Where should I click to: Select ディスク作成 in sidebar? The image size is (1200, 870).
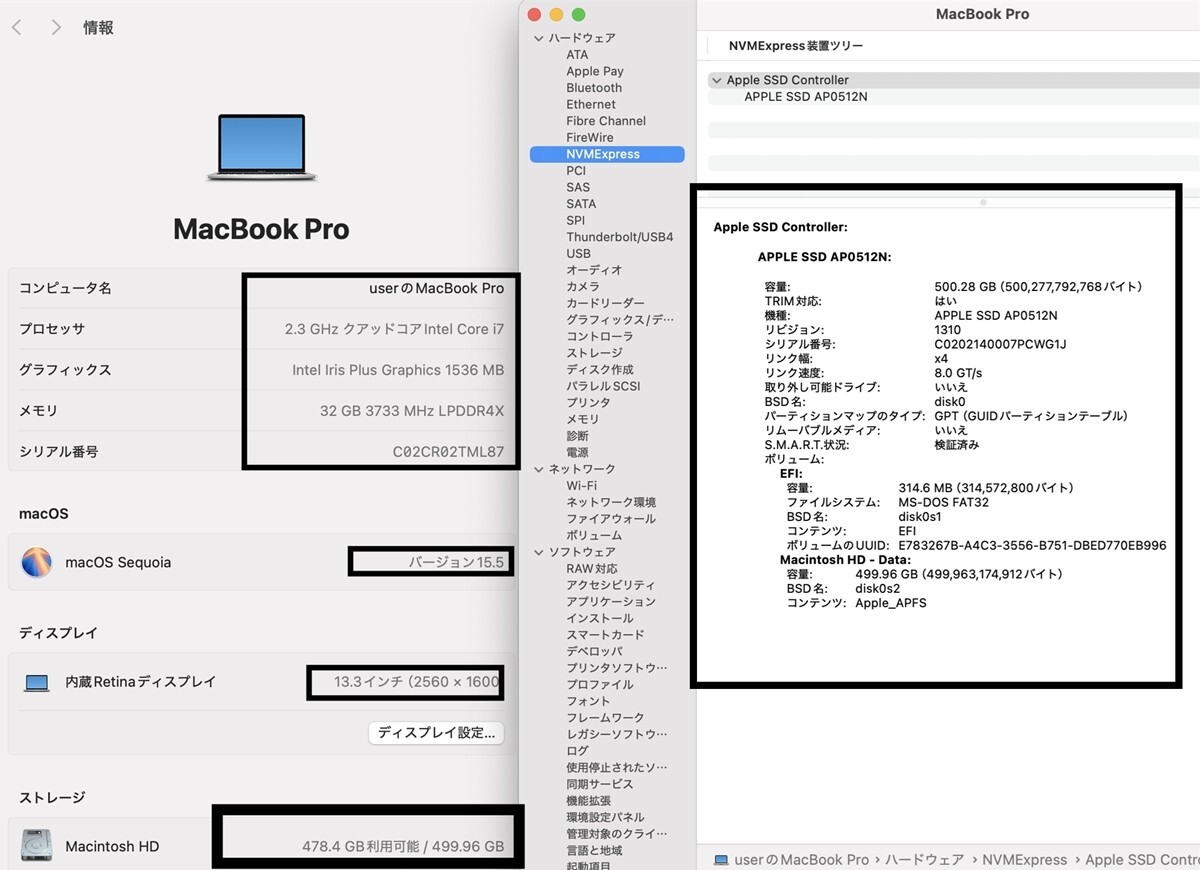(600, 370)
